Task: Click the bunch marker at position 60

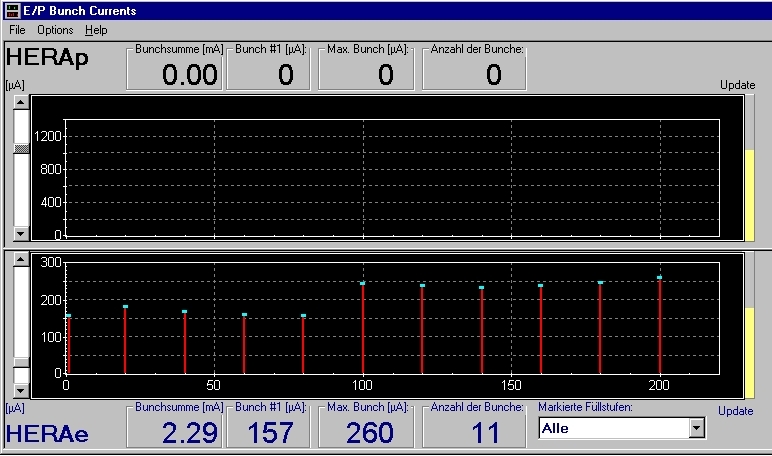Action: [x=244, y=314]
